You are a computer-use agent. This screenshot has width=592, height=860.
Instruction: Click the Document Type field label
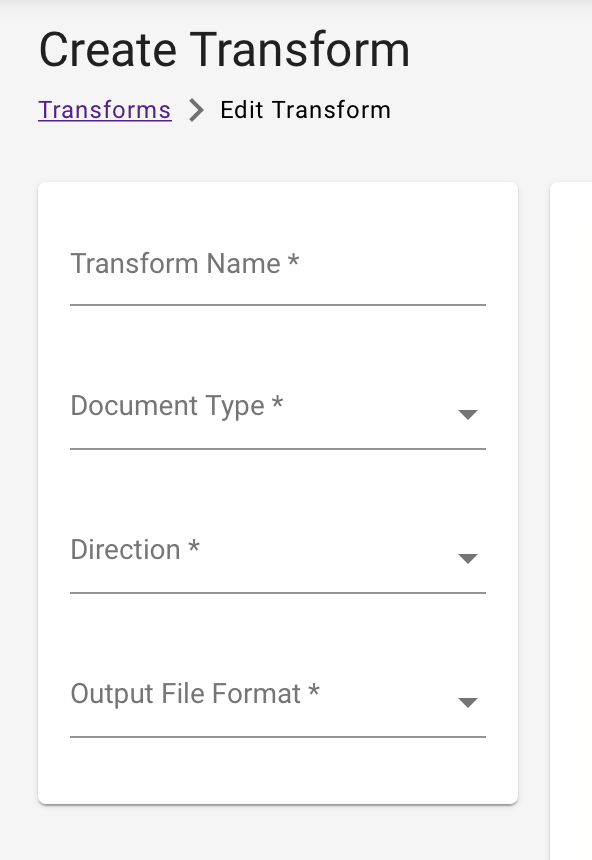pyautogui.click(x=177, y=406)
